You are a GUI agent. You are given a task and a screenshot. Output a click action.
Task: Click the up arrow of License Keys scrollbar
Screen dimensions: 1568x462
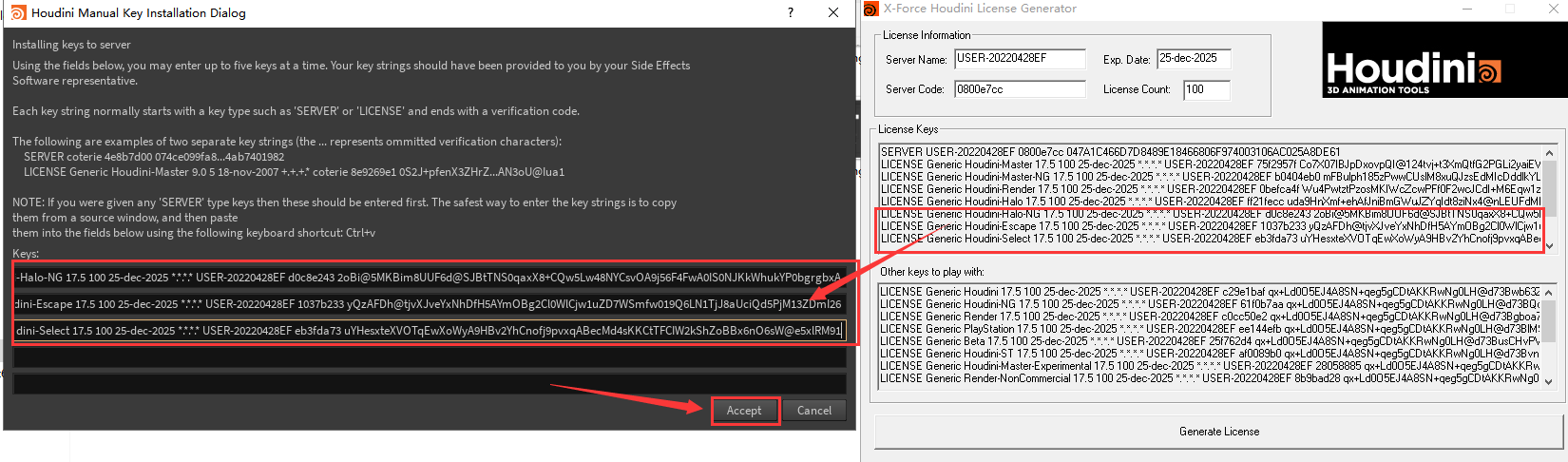point(1550,153)
